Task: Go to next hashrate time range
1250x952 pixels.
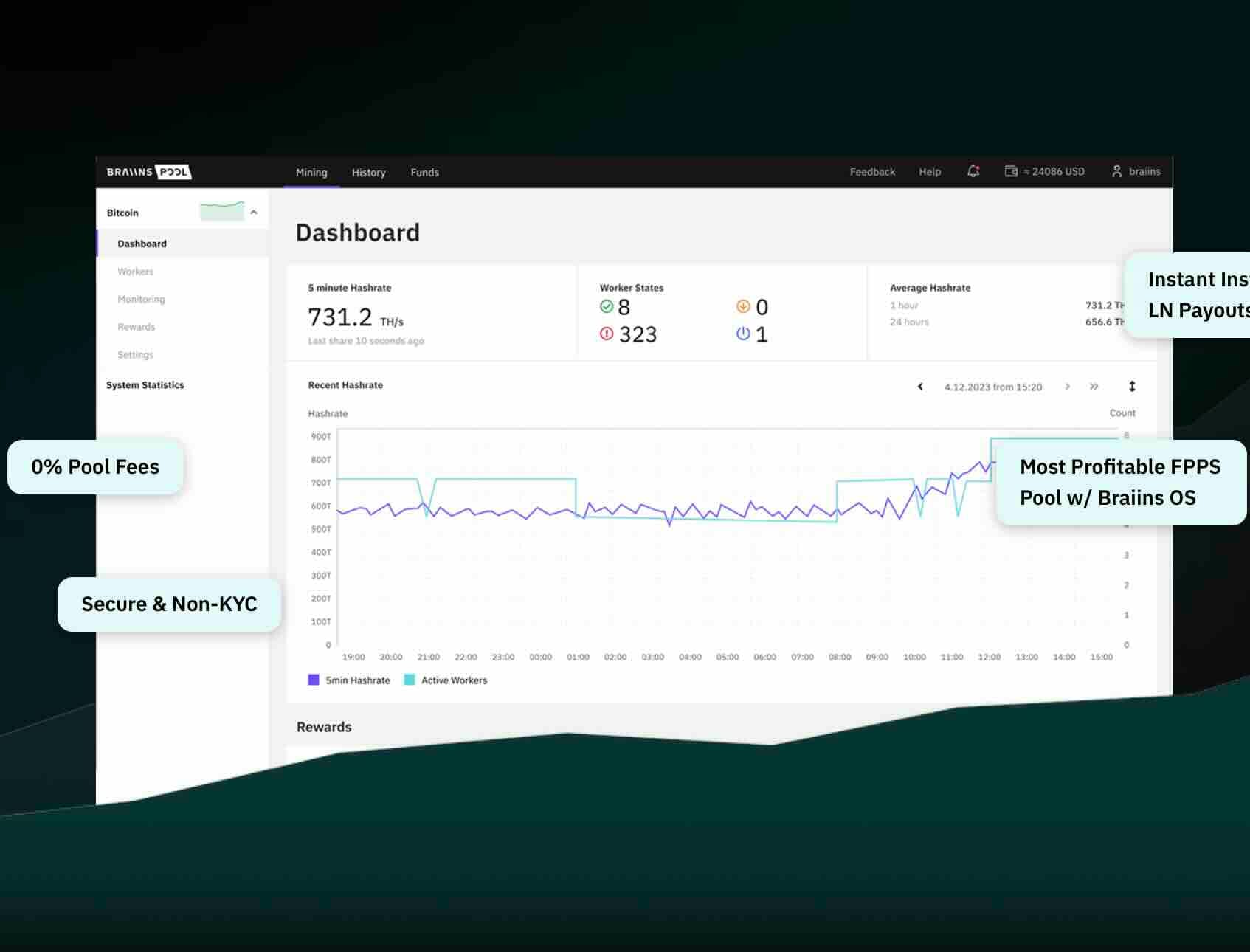Action: 1067,387
